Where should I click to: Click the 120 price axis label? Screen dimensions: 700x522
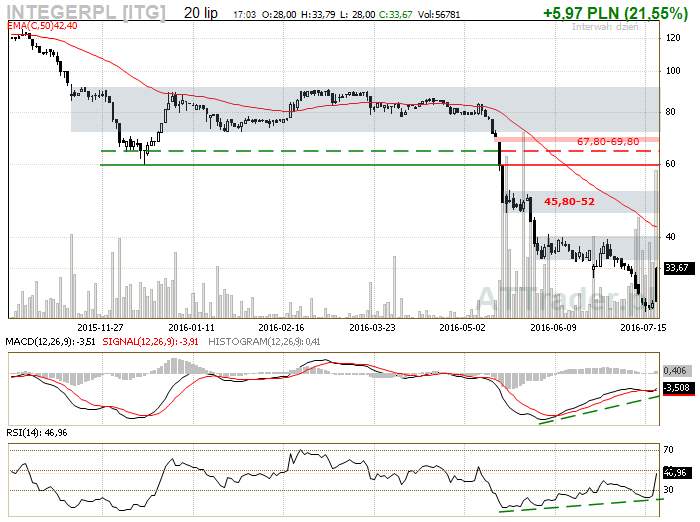pyautogui.click(x=673, y=38)
